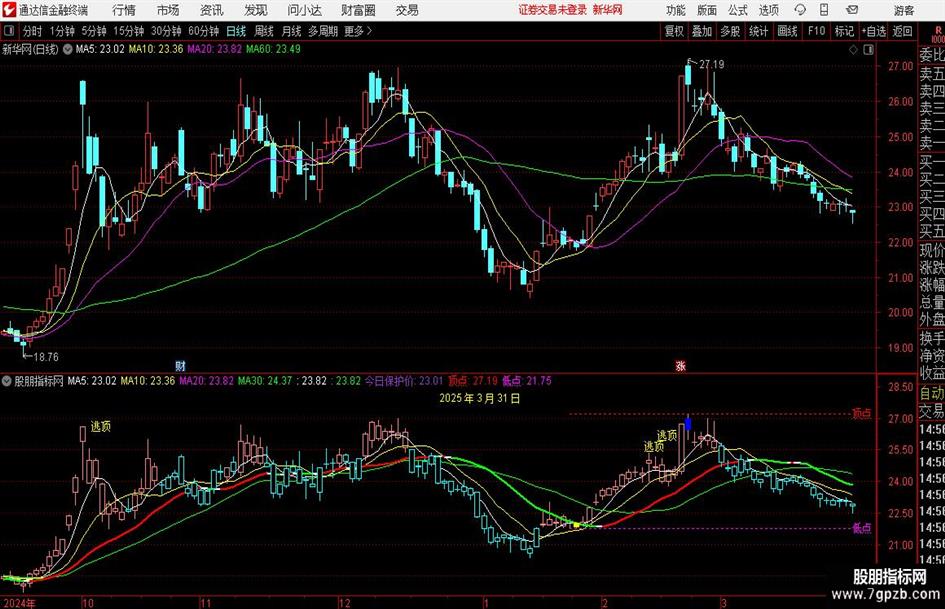The width and height of the screenshot is (945, 609).
Task: Open the 行情 menu
Action: pyautogui.click(x=124, y=10)
